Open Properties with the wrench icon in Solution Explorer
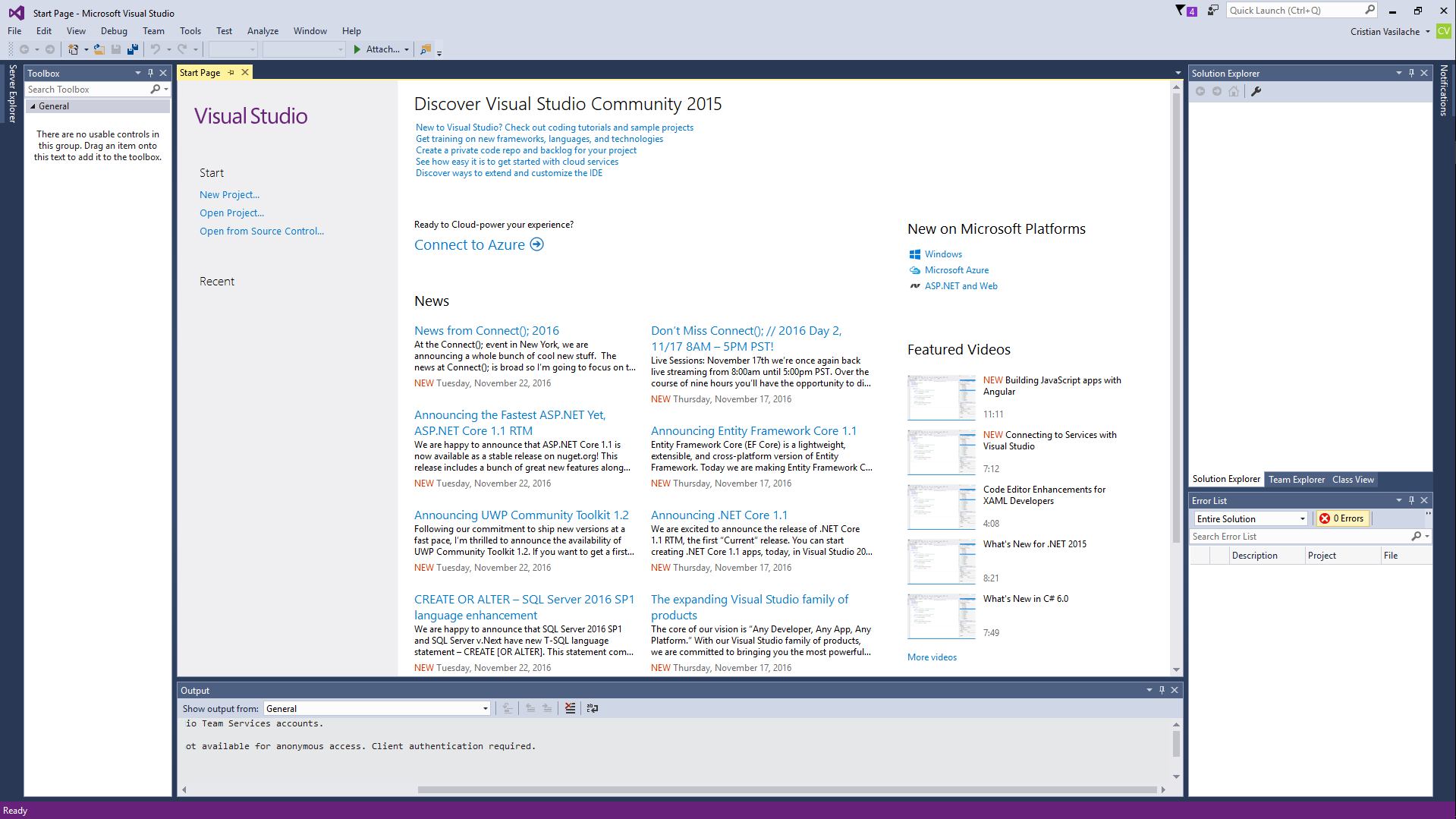Viewport: 1456px width, 819px height. coord(1256,90)
